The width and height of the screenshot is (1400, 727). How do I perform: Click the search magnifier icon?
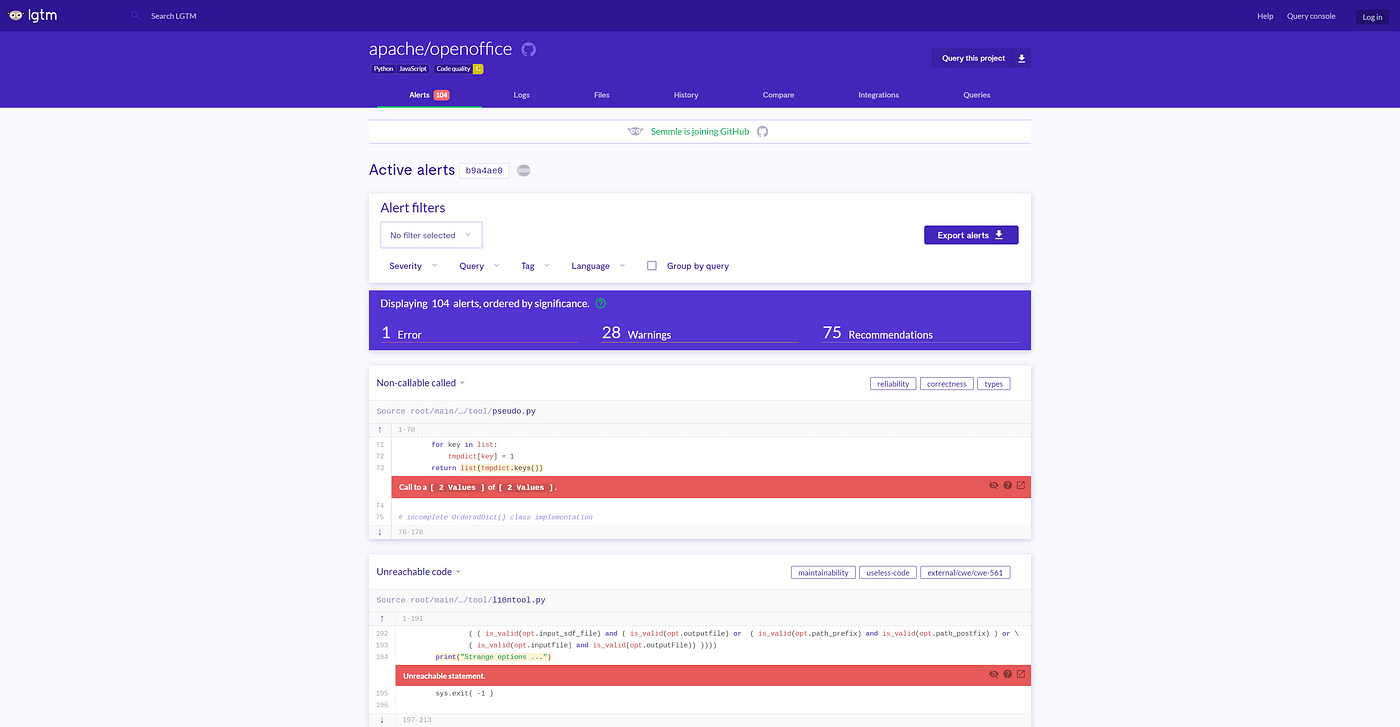135,16
